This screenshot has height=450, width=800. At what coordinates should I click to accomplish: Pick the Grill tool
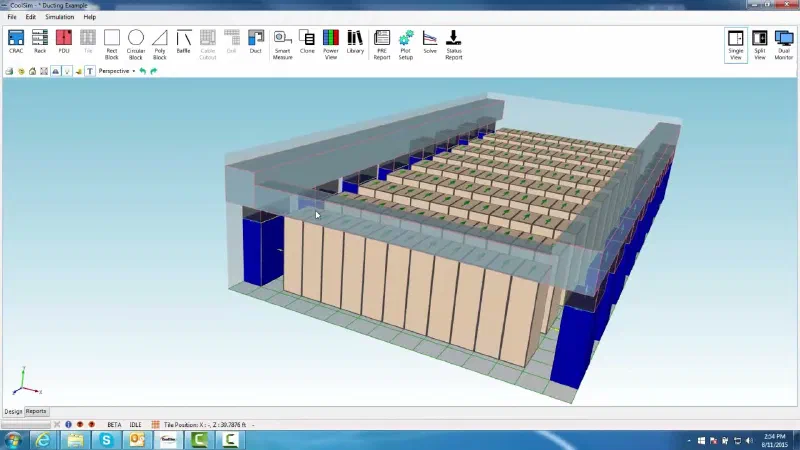click(232, 41)
